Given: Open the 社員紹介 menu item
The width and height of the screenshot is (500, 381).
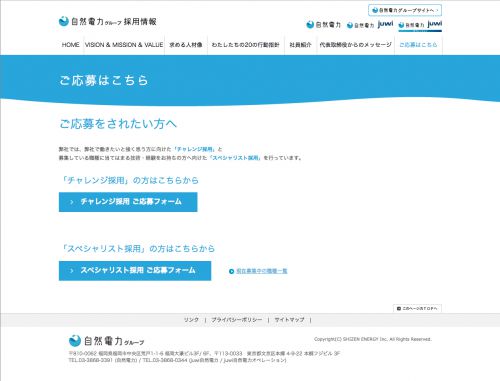Looking at the screenshot, I should tap(300, 45).
